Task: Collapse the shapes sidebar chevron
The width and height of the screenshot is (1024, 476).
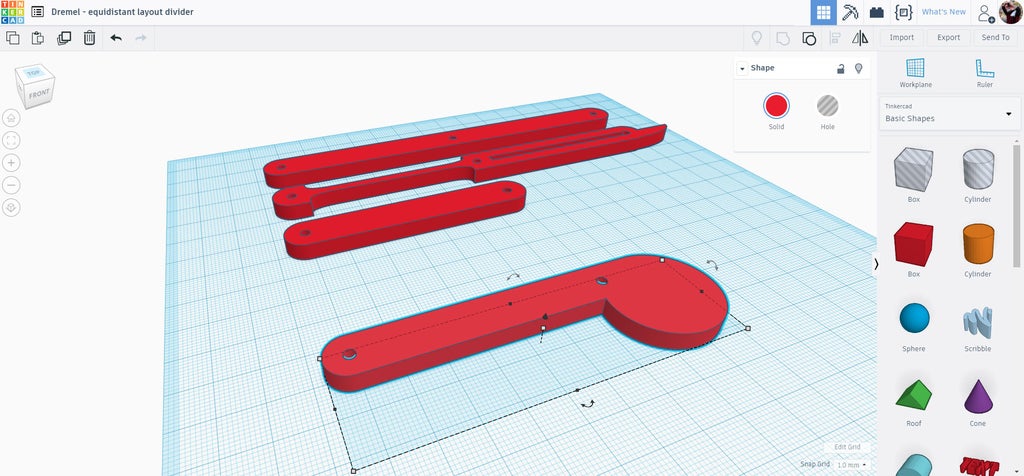Action: (876, 264)
